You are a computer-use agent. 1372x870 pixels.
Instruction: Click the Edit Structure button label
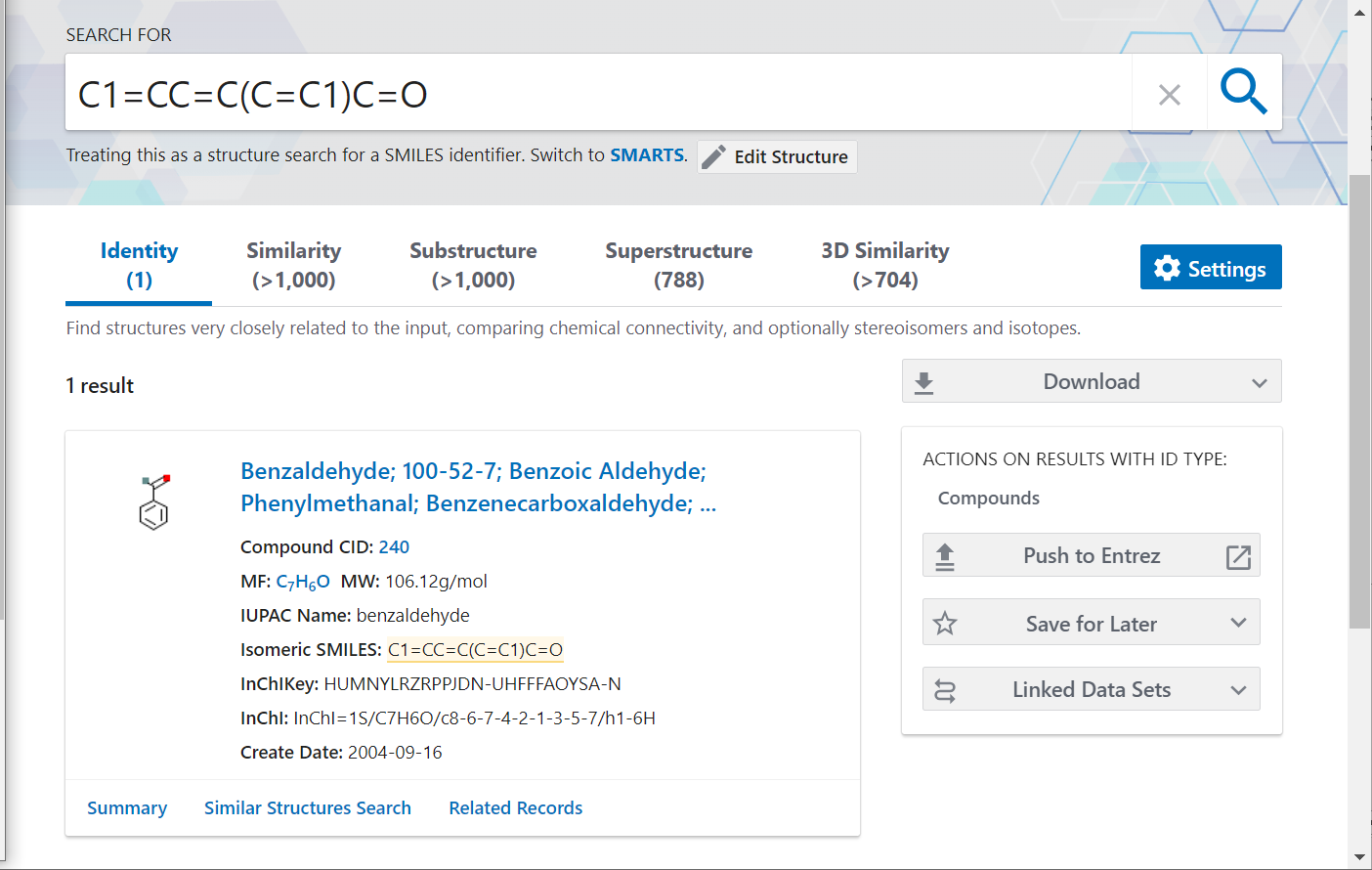(792, 156)
